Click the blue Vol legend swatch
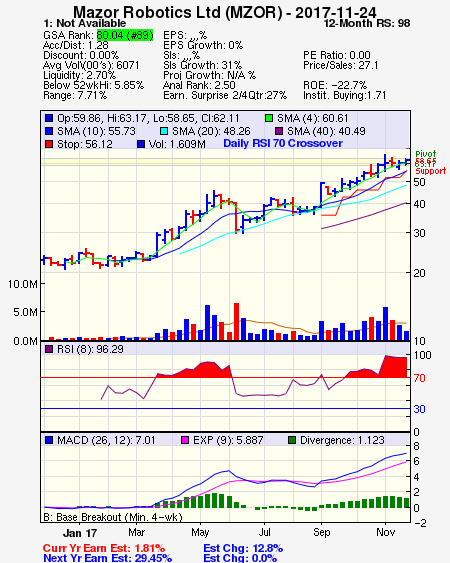Image resolution: width=450 pixels, height=563 pixels. (x=141, y=144)
